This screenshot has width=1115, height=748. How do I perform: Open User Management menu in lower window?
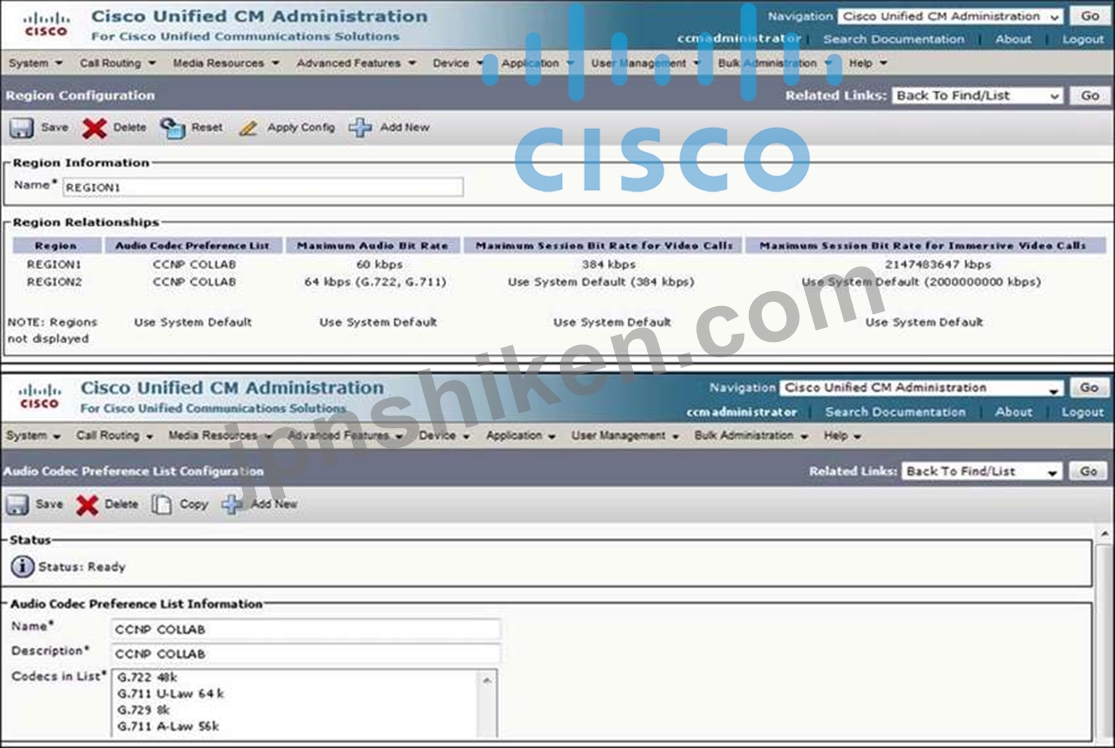tap(624, 435)
